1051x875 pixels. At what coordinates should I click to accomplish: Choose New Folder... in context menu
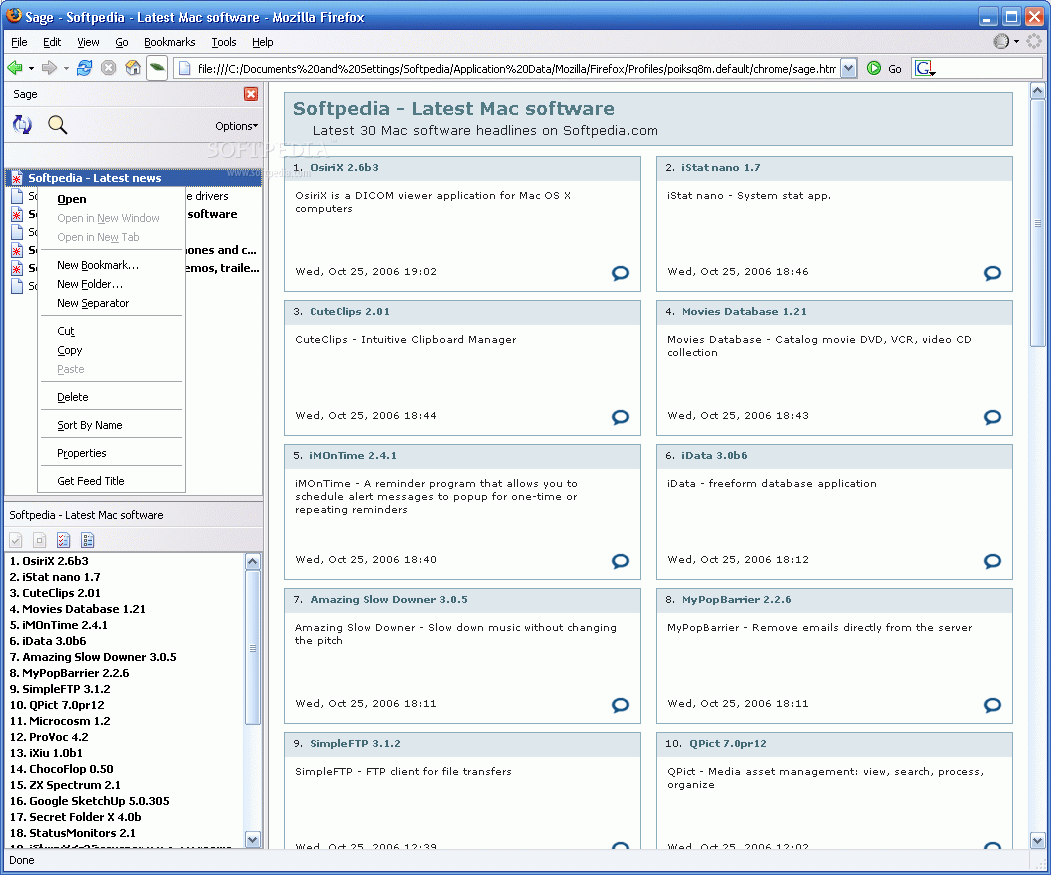tap(111, 284)
